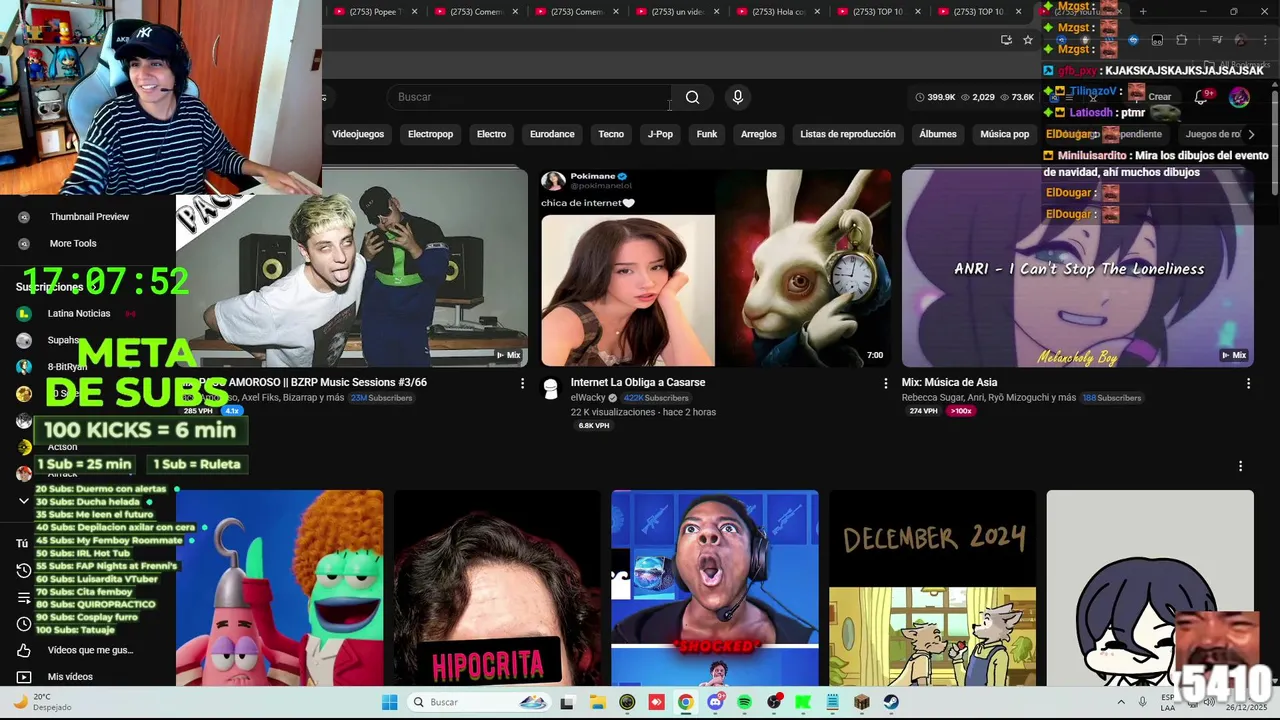1280x720 pixels.
Task: Select the Arreglos filter chip
Action: 758,134
